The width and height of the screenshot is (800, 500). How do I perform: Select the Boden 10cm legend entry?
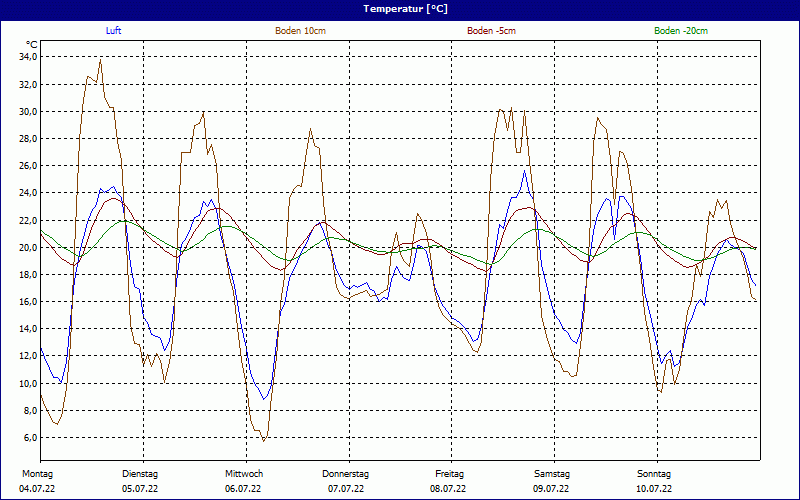(x=300, y=31)
